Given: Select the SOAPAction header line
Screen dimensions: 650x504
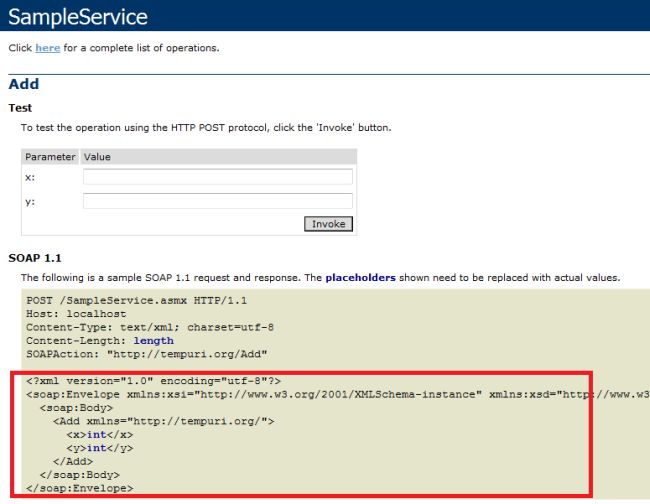Looking at the screenshot, I should click(x=147, y=354).
